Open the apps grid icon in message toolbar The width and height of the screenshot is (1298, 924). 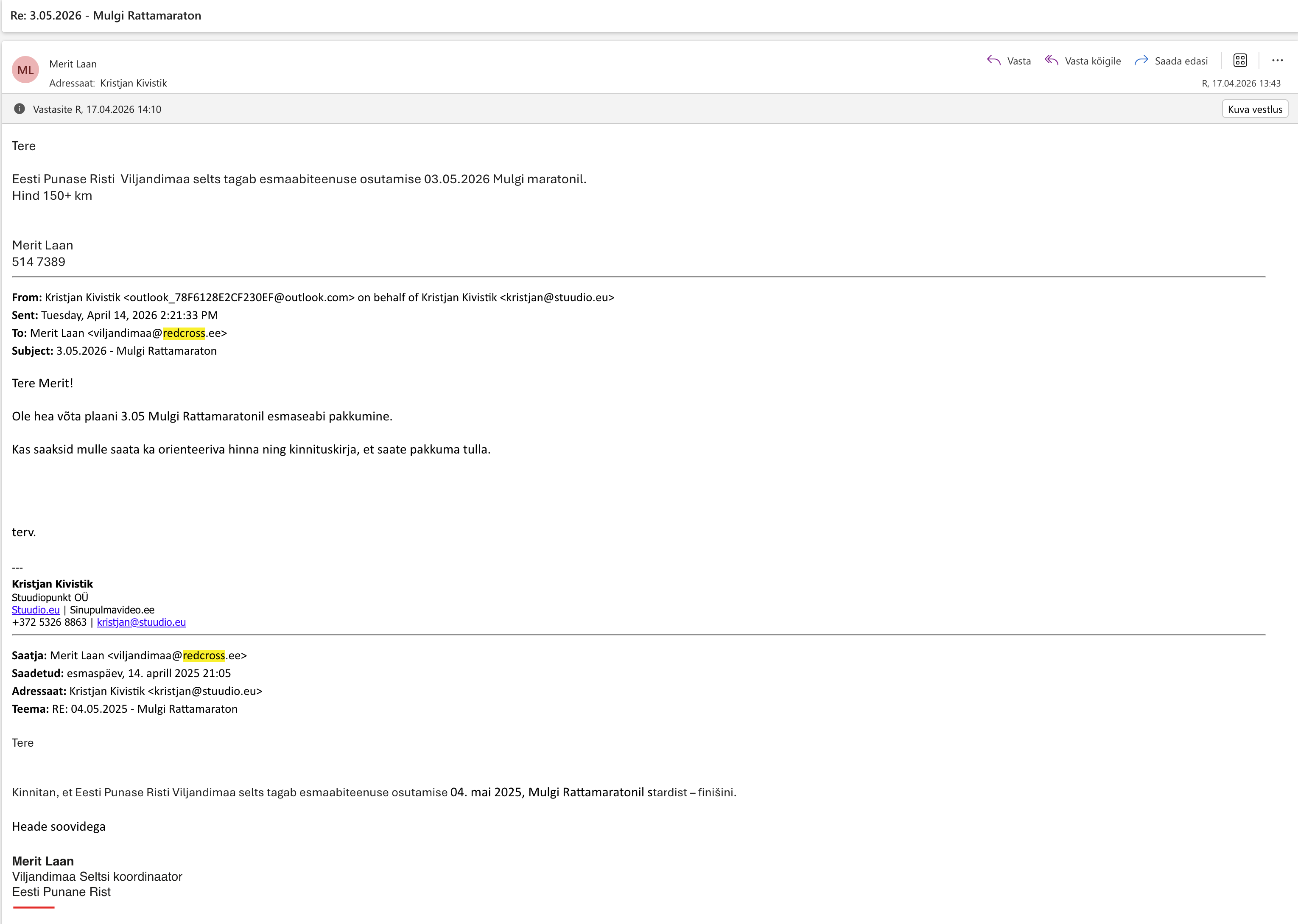(x=1240, y=60)
